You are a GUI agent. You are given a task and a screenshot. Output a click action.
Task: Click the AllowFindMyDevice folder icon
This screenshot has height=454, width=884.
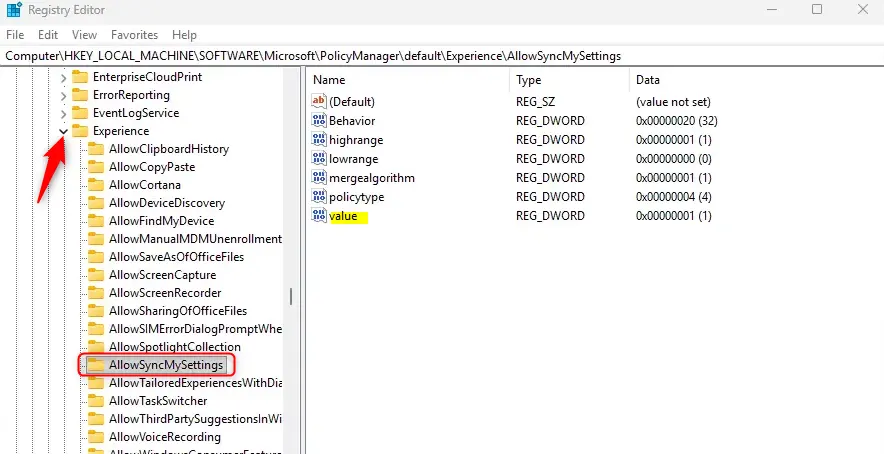(x=96, y=221)
